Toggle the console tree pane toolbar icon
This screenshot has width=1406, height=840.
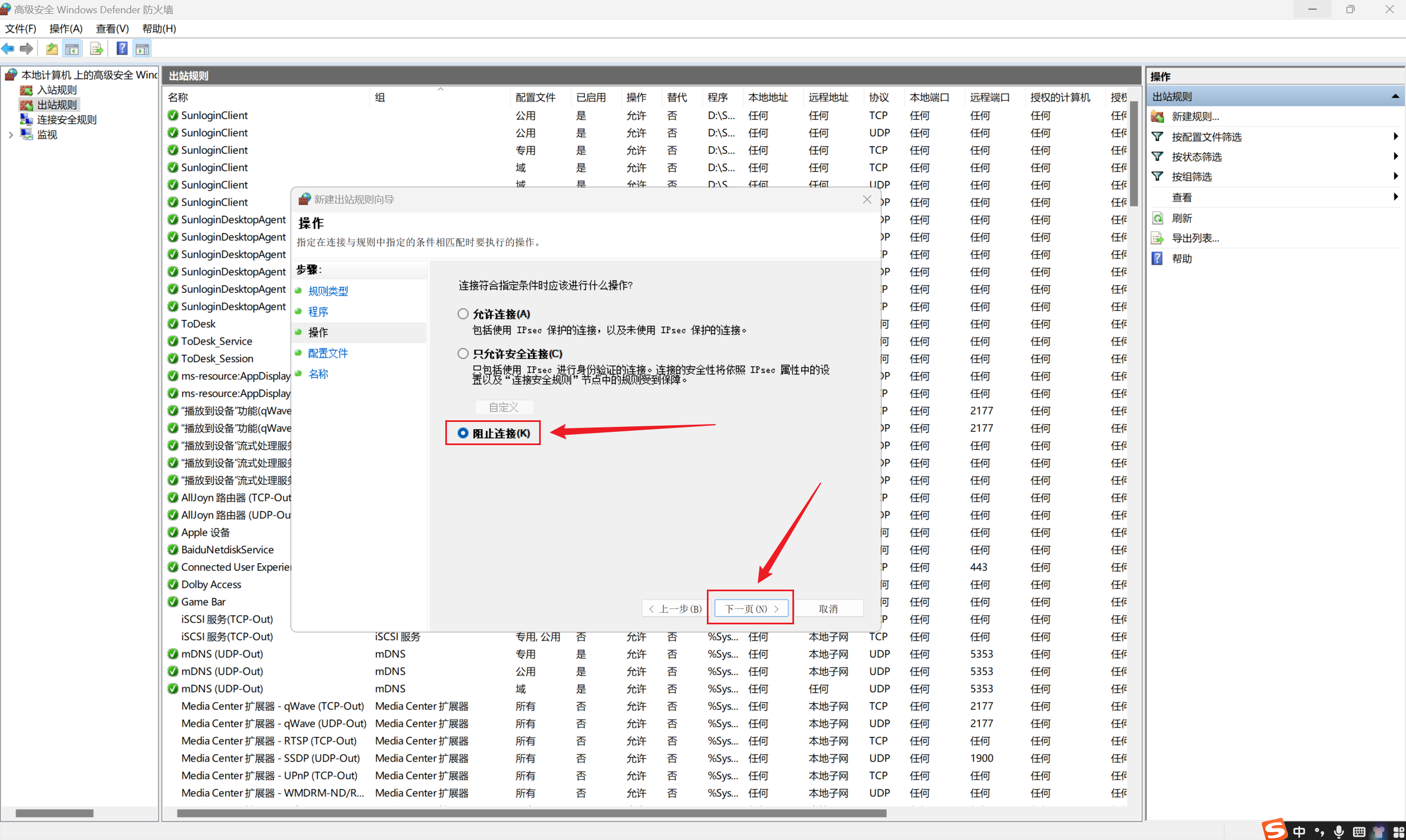pyautogui.click(x=72, y=49)
